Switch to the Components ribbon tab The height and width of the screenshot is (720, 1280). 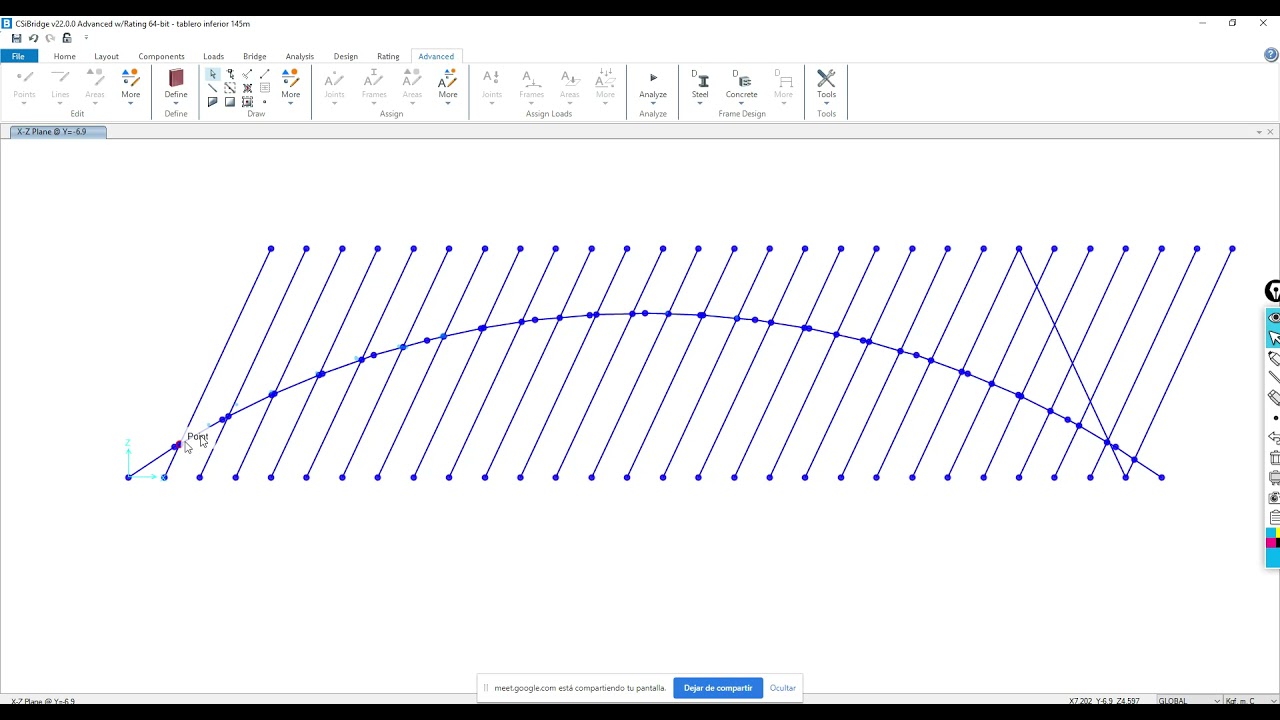click(161, 56)
